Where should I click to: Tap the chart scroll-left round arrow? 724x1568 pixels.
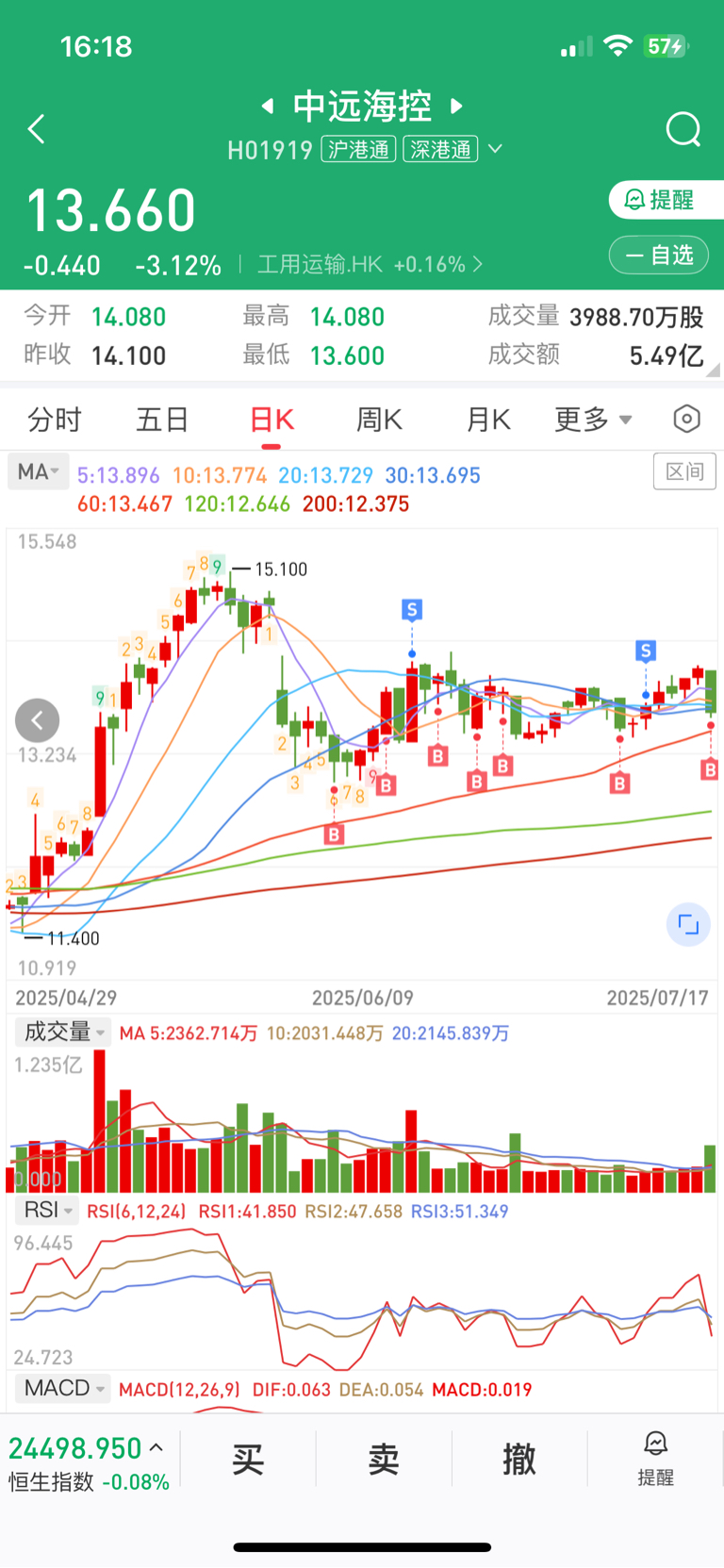pyautogui.click(x=38, y=721)
